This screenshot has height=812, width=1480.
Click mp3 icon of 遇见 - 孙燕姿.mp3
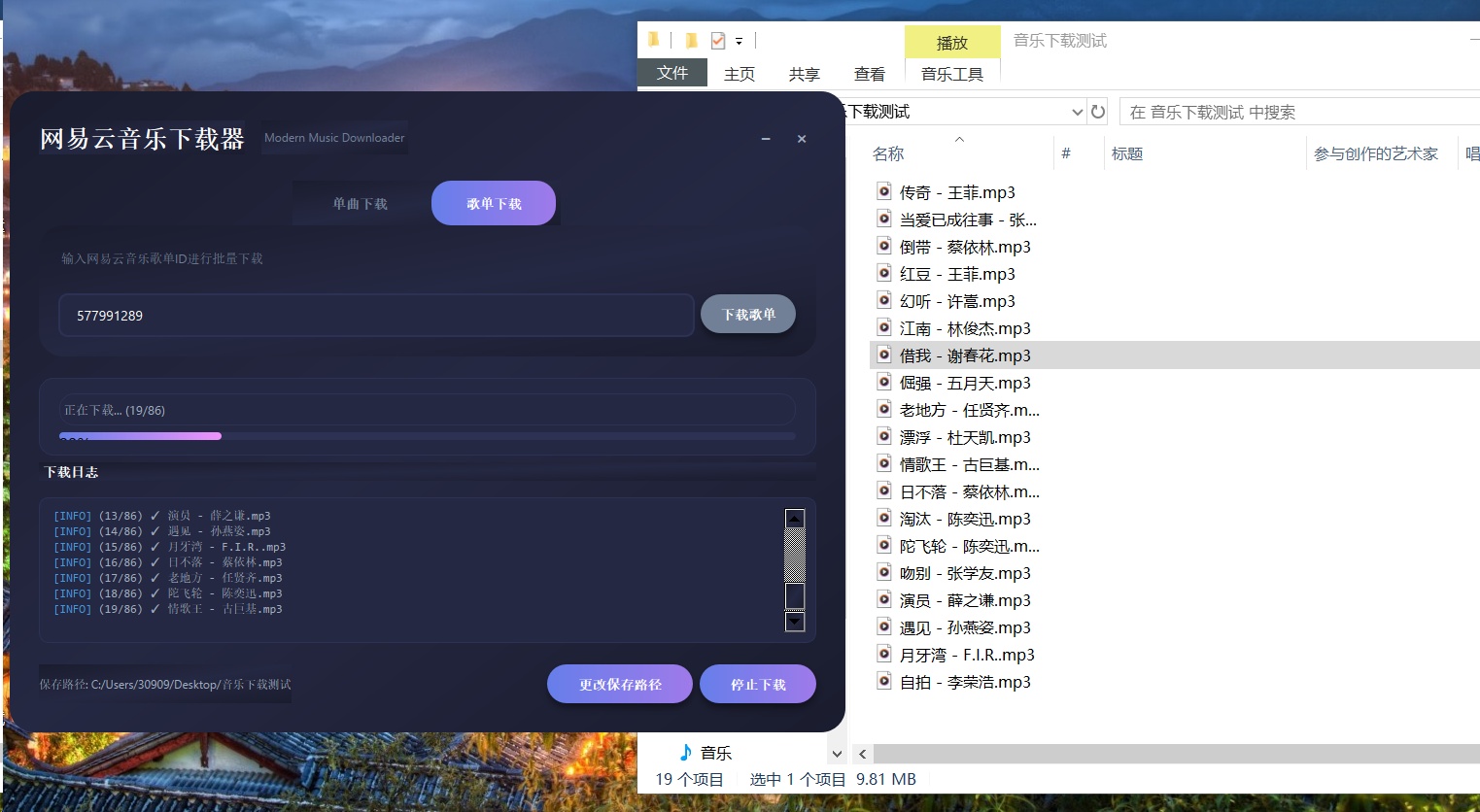tap(884, 626)
